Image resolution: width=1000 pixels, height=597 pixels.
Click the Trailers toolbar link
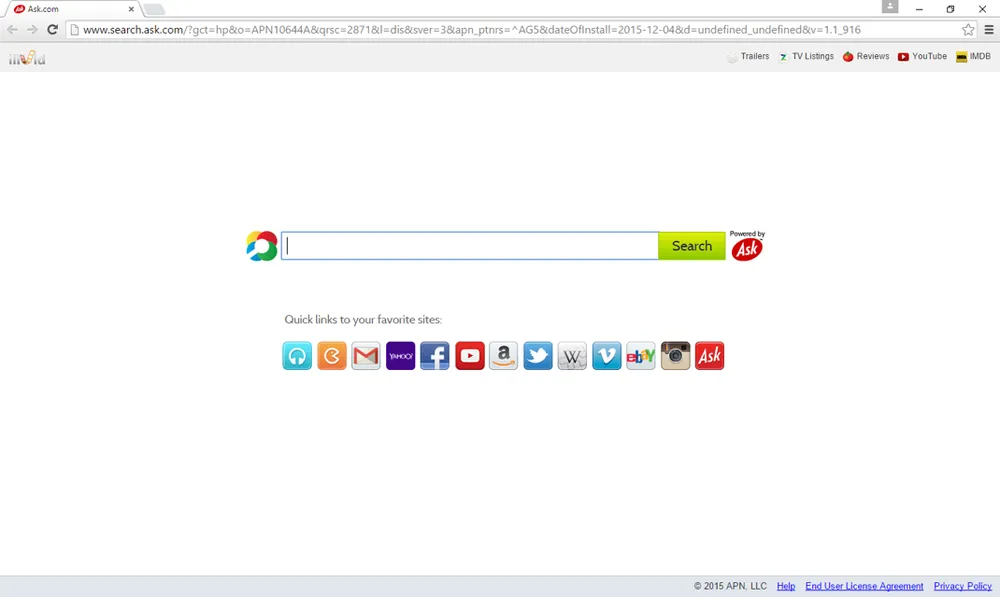tap(748, 57)
